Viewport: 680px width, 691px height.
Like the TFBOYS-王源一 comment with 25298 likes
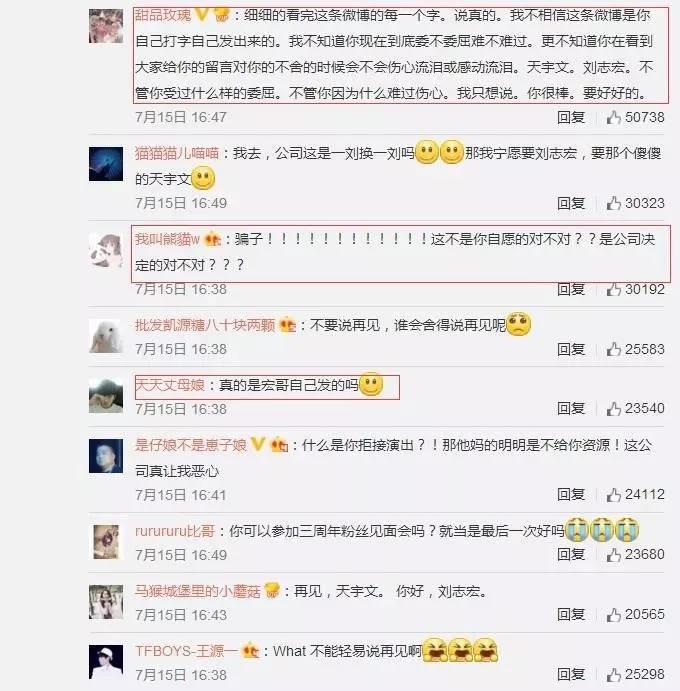[x=613, y=675]
